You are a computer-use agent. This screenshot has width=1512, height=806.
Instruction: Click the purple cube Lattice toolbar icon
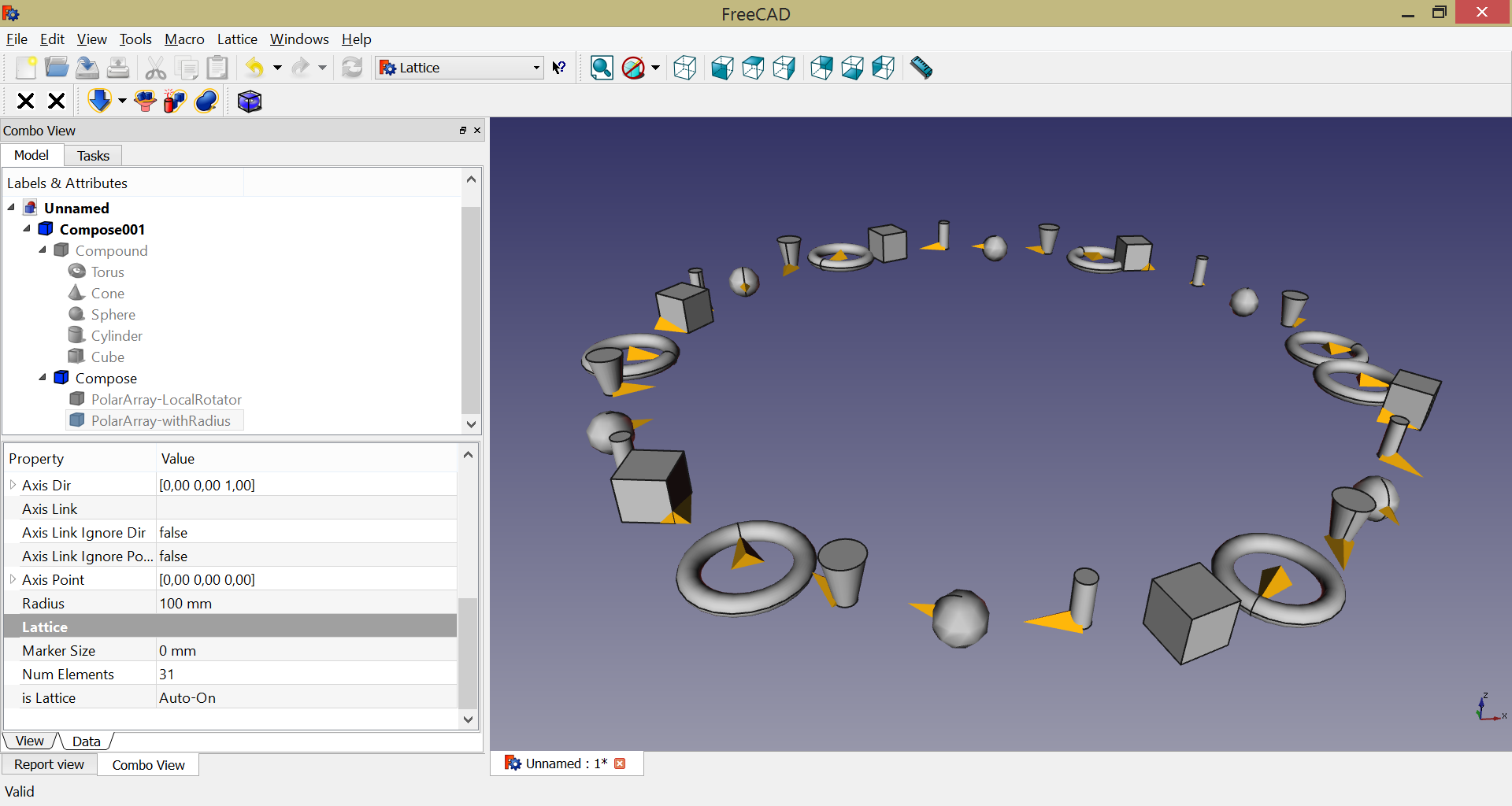coord(250,101)
